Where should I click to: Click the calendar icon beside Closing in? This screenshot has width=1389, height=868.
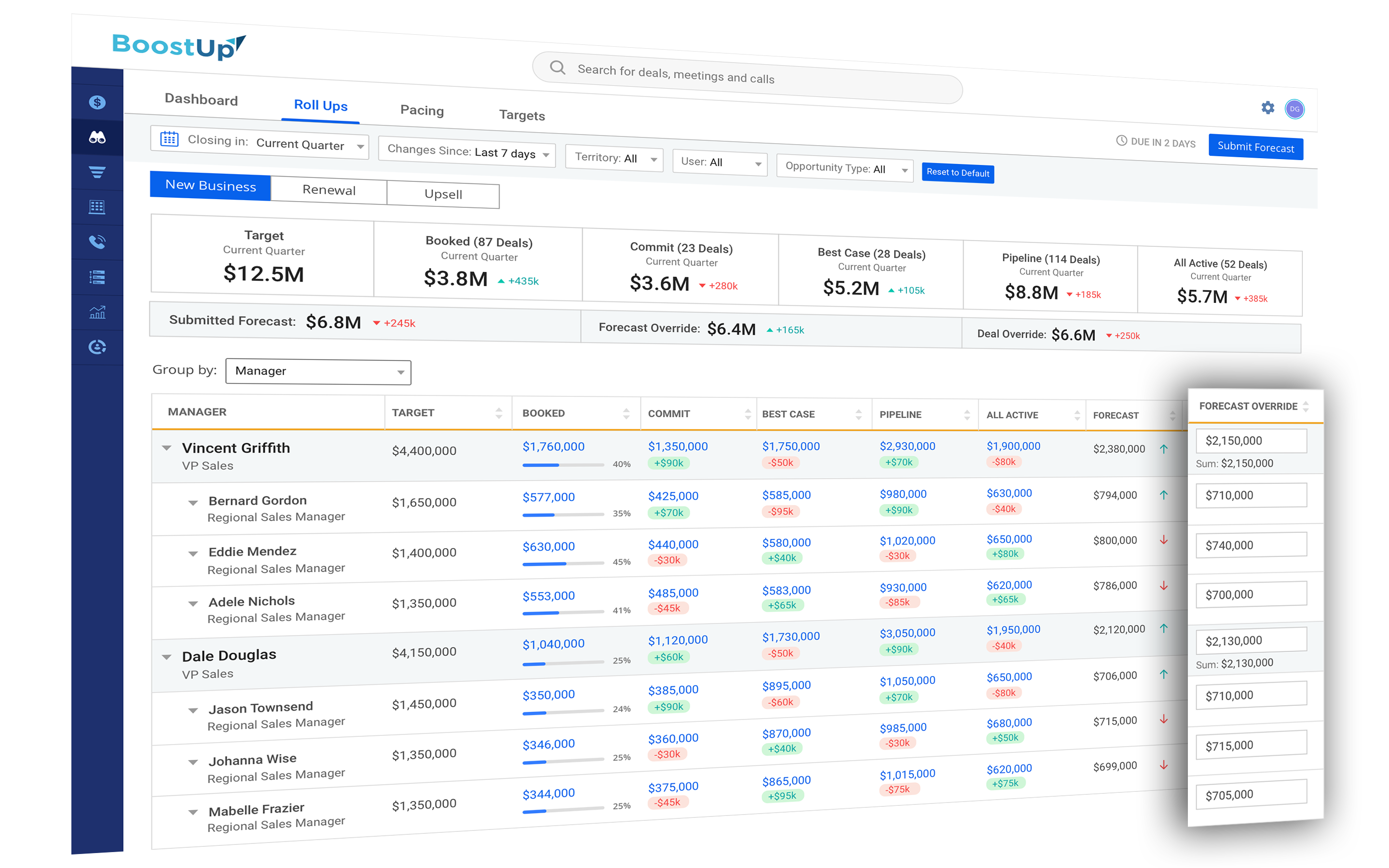(169, 138)
